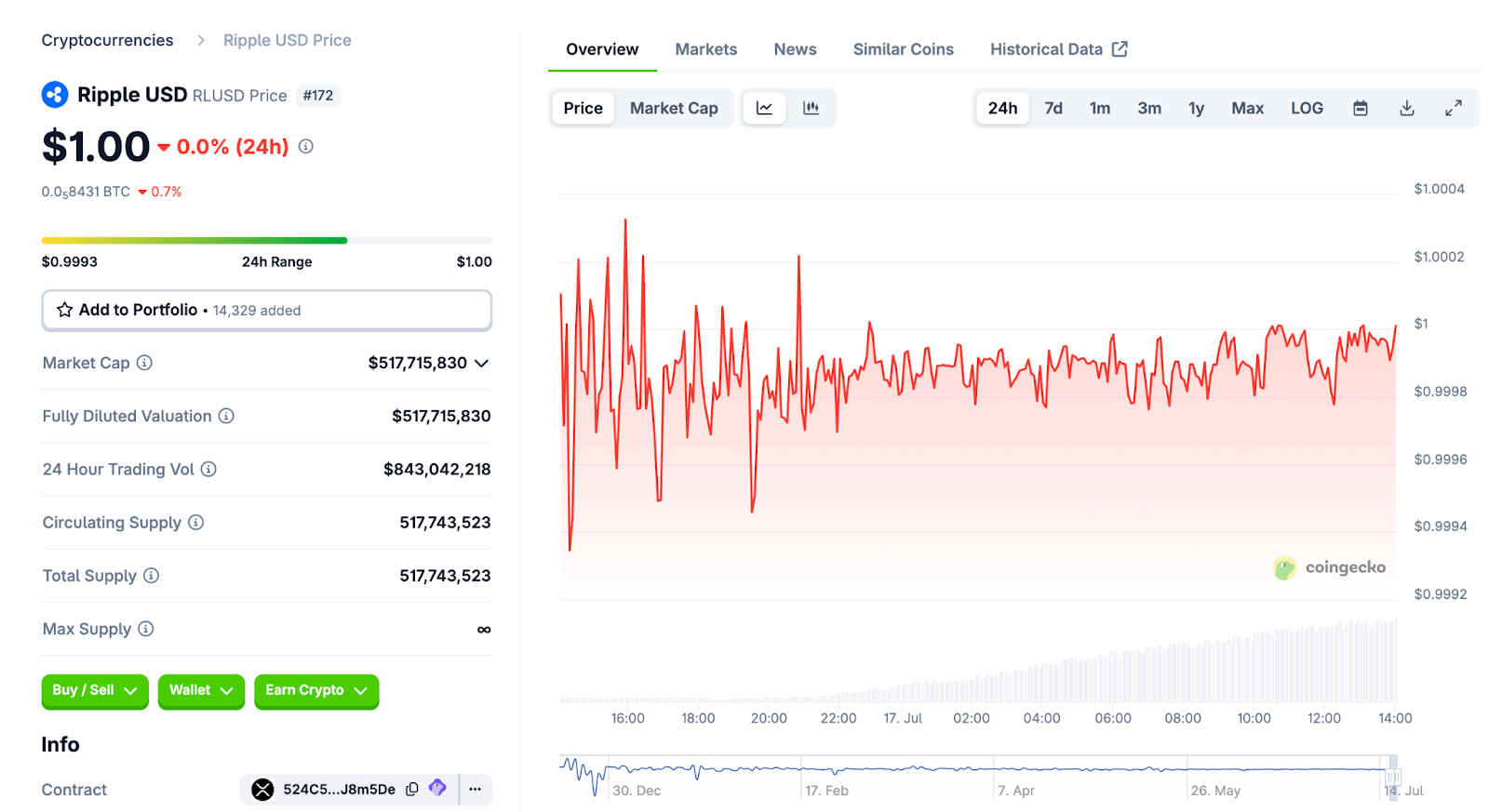
Task: Open the 24h price change info icon
Action: 305,146
